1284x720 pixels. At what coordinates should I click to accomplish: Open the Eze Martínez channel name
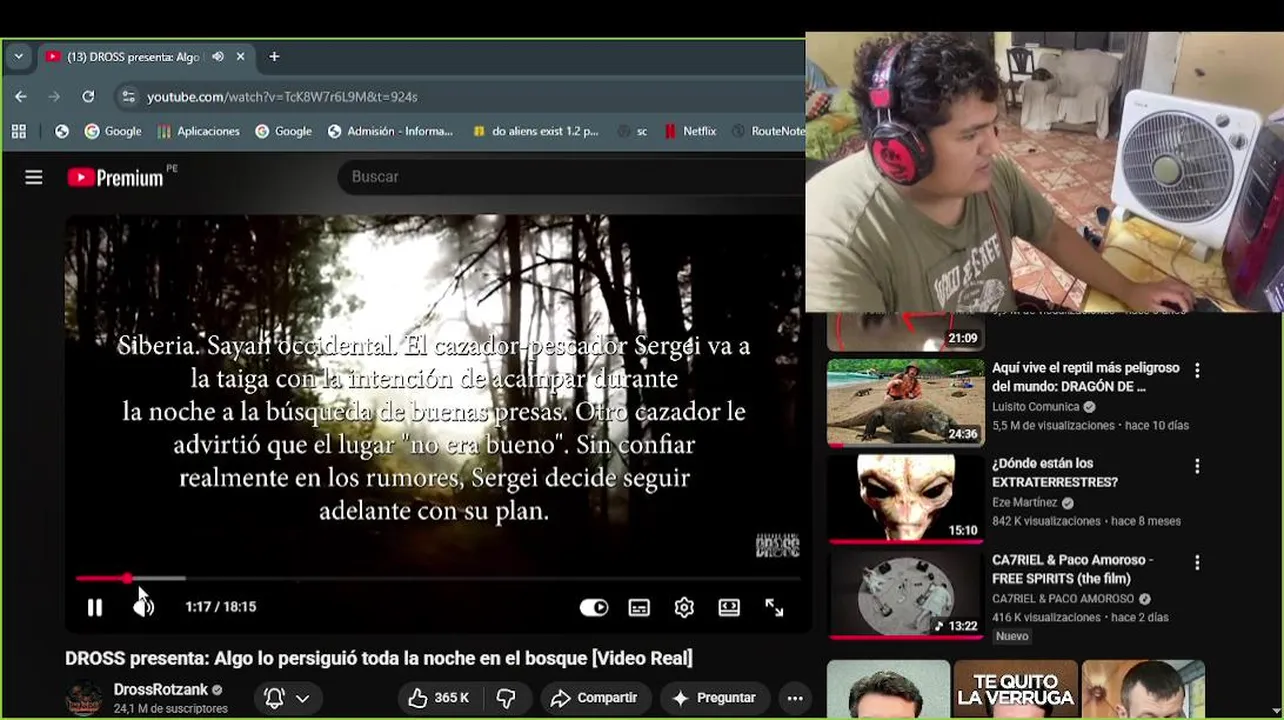click(1024, 503)
